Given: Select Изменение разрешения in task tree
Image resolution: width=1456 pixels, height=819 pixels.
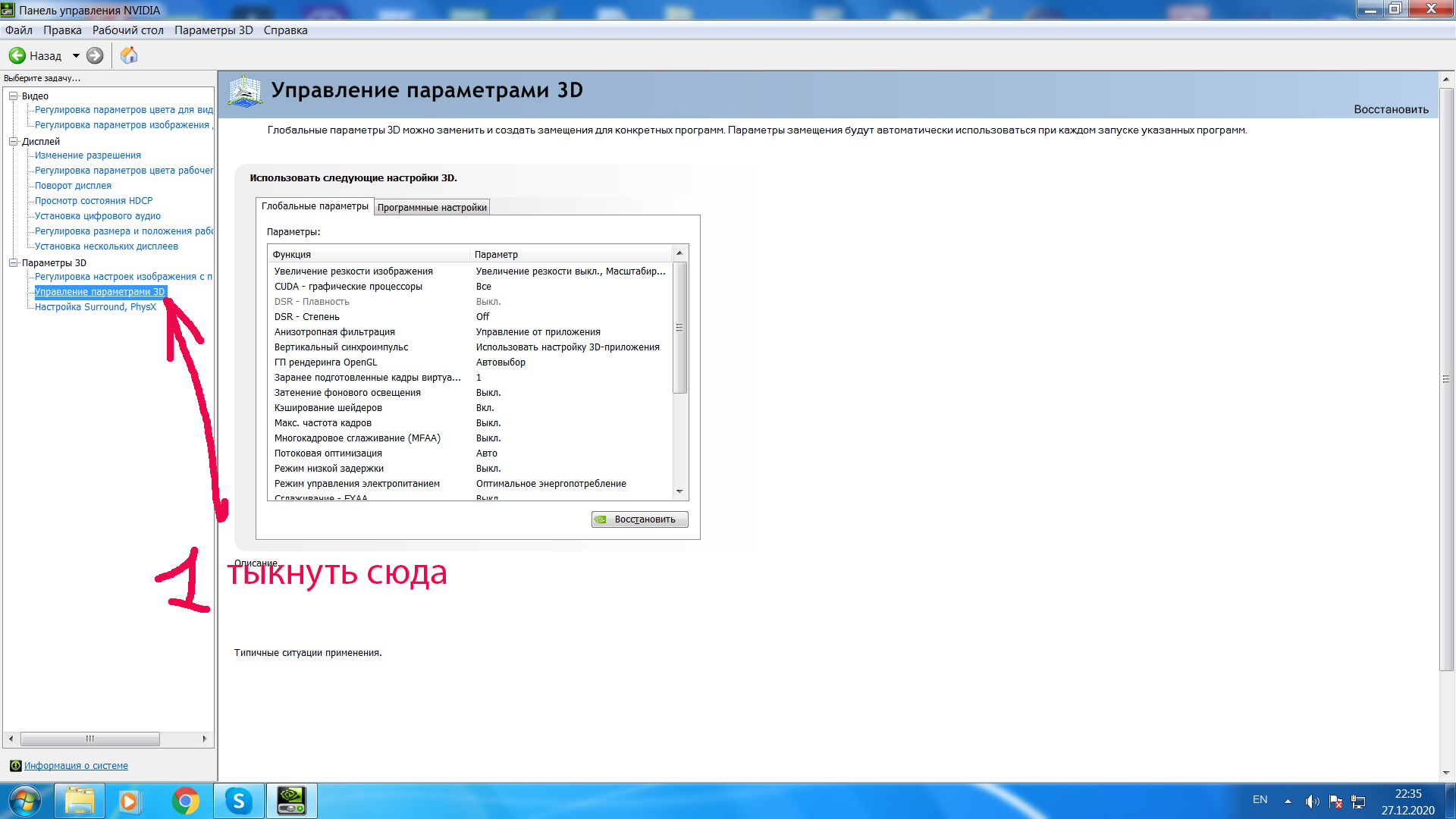Looking at the screenshot, I should [x=88, y=155].
